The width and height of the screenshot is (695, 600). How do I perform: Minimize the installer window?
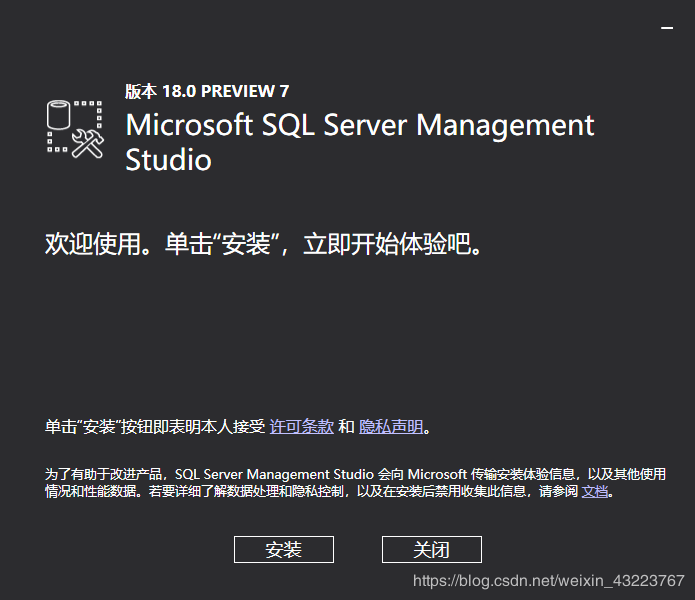point(667,28)
